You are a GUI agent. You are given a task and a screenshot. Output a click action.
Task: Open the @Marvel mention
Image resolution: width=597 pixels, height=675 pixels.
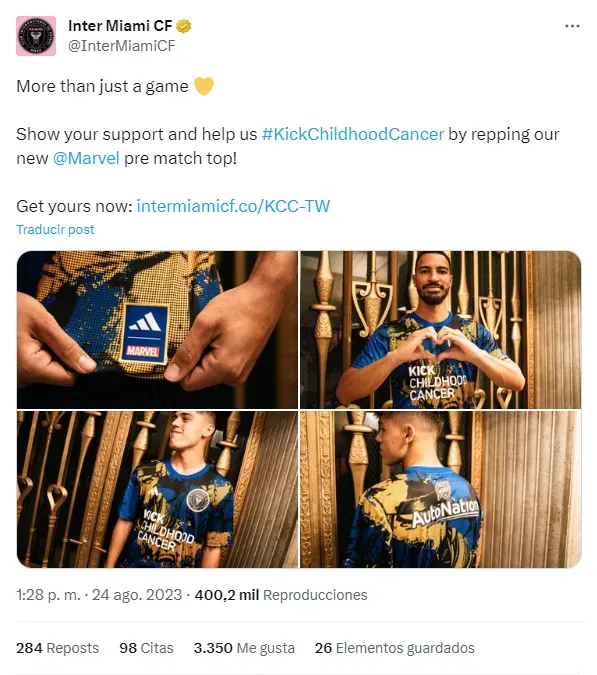tap(86, 158)
